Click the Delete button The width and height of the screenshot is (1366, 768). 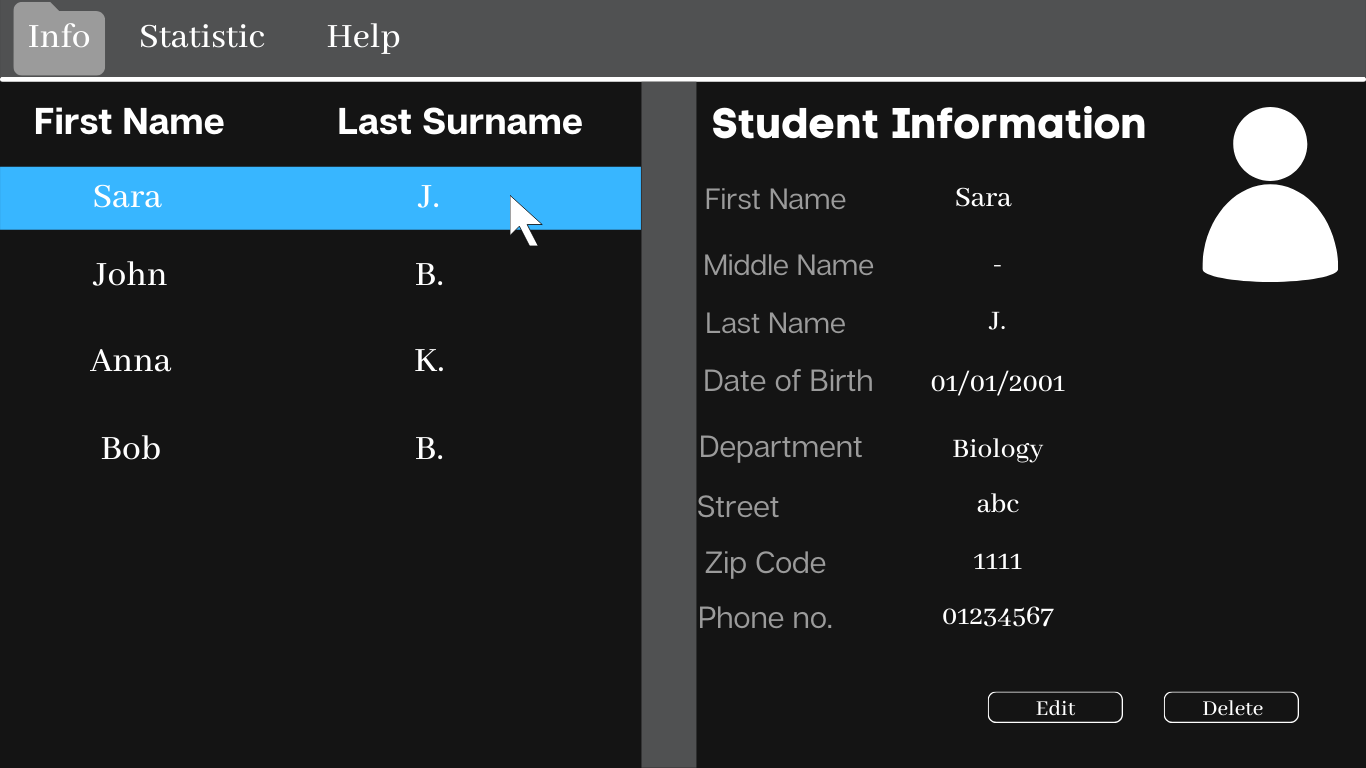(x=1230, y=707)
